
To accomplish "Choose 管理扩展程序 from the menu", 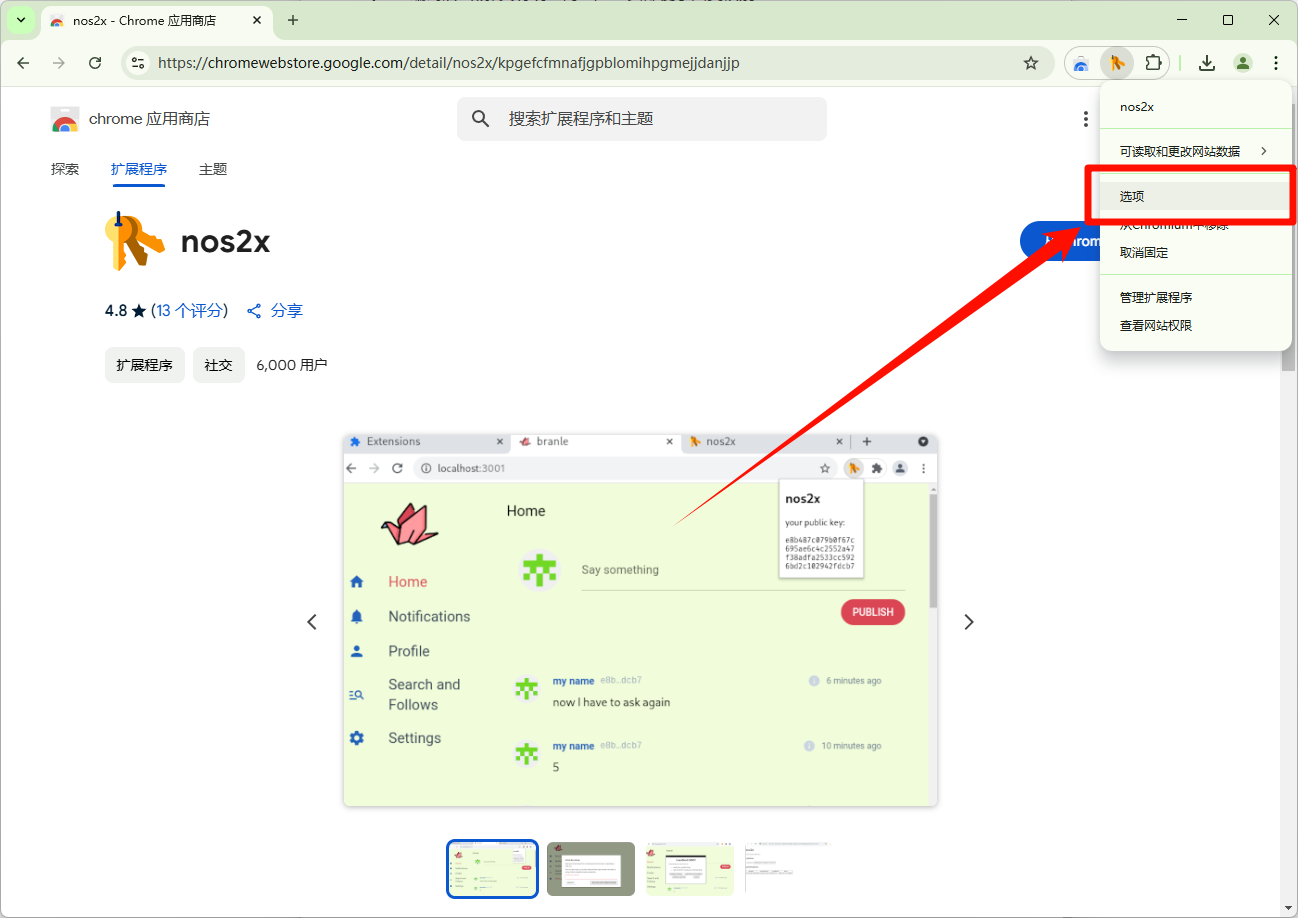I will [x=1156, y=297].
